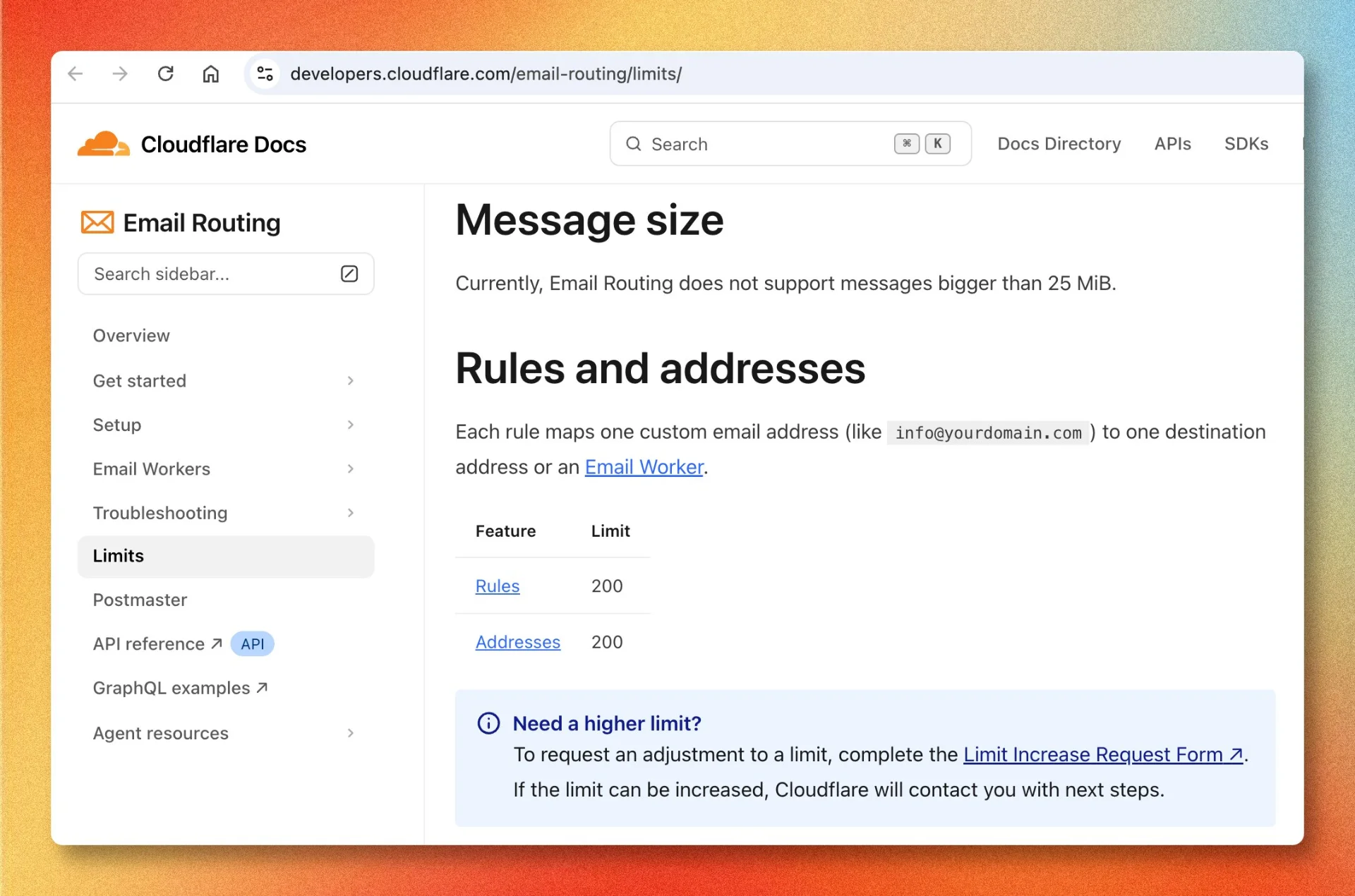Open the Limit Increase Request Form link
1355x896 pixels.
(x=1103, y=754)
